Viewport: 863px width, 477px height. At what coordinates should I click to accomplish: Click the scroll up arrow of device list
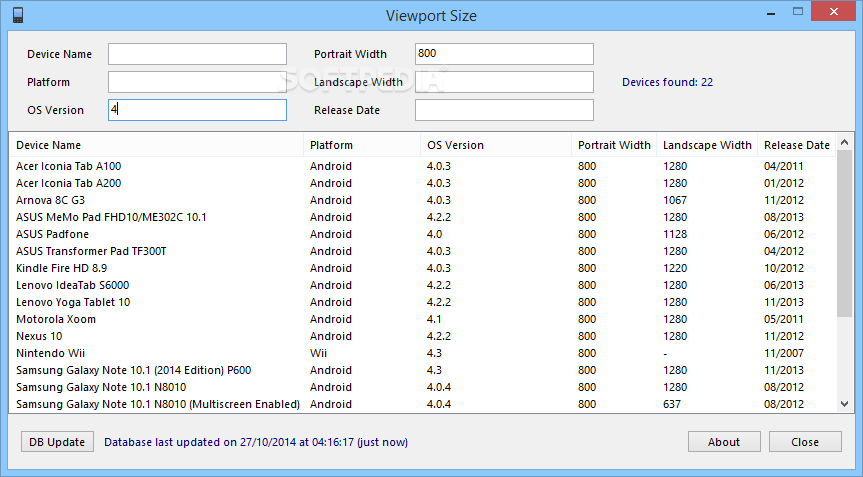pyautogui.click(x=845, y=142)
